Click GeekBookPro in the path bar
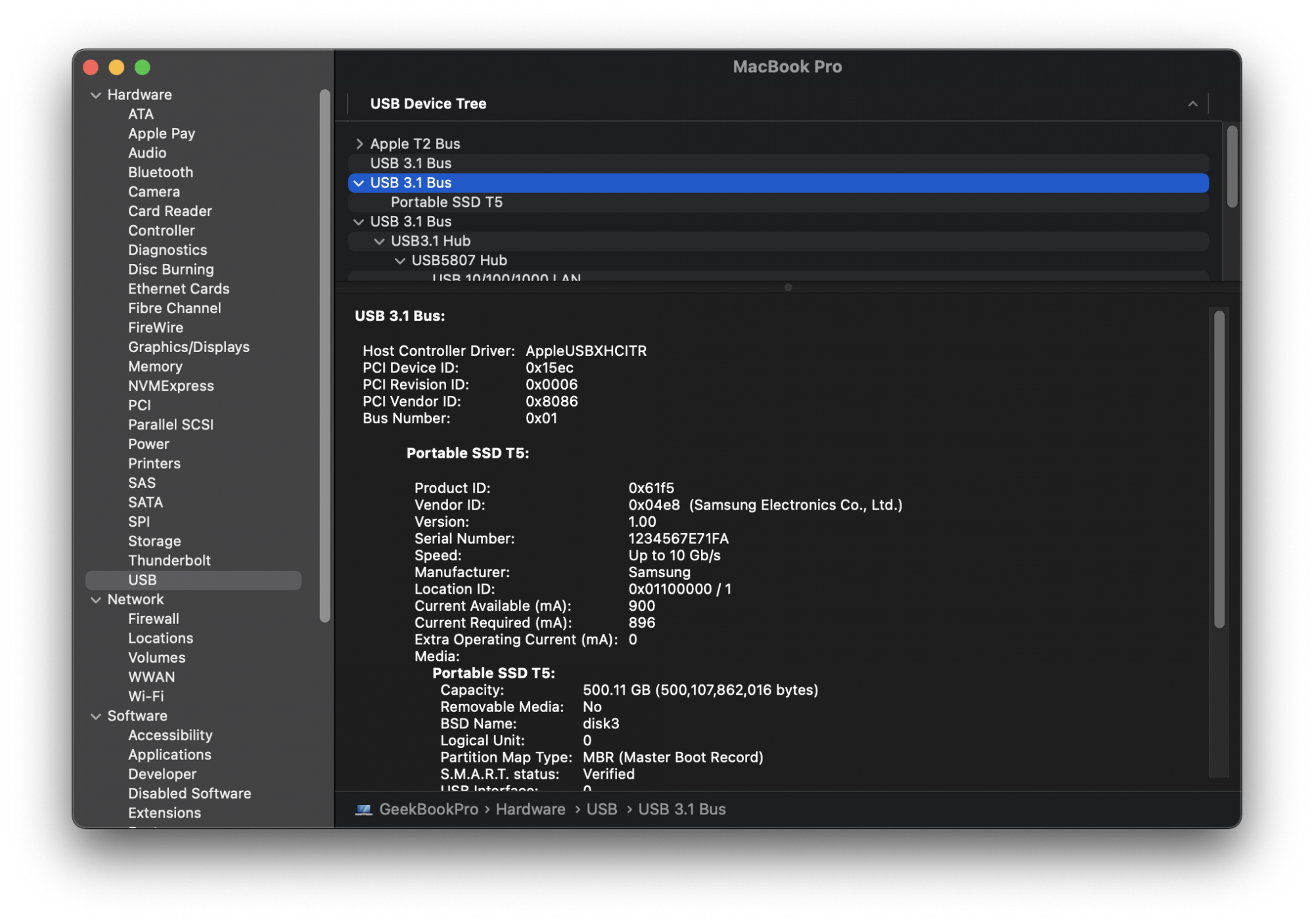Viewport: 1314px width, 924px height. click(428, 809)
